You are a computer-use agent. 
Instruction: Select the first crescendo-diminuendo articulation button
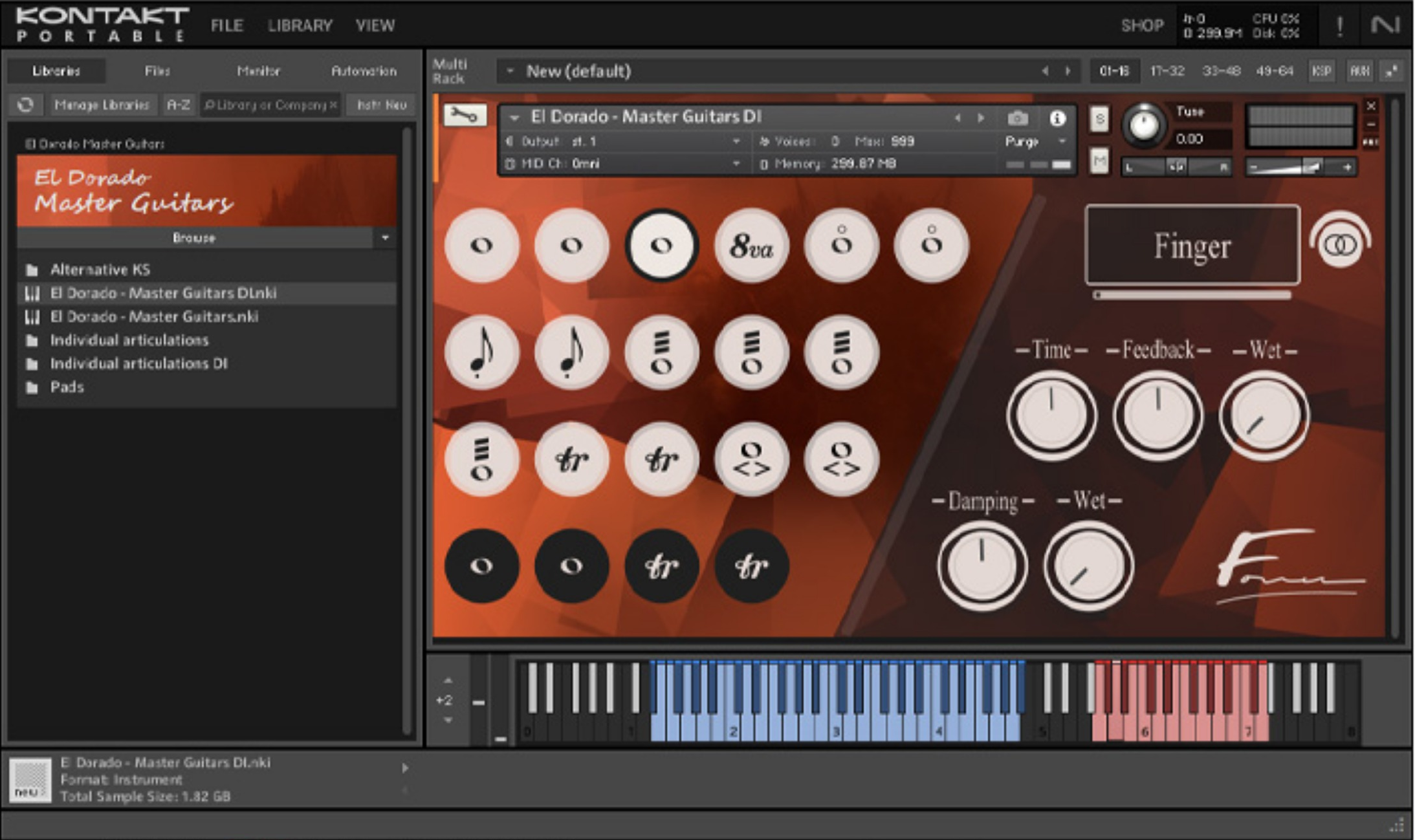coord(751,459)
